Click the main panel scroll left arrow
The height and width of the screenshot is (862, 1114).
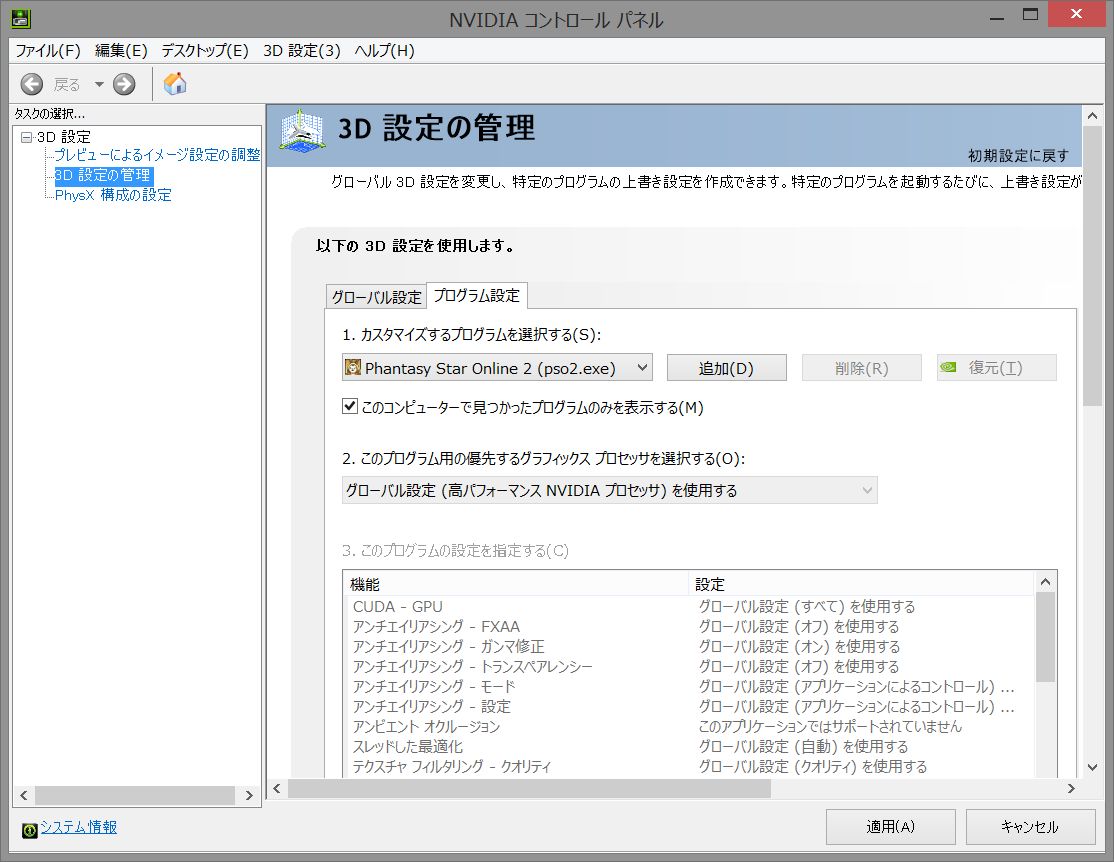pyautogui.click(x=277, y=788)
